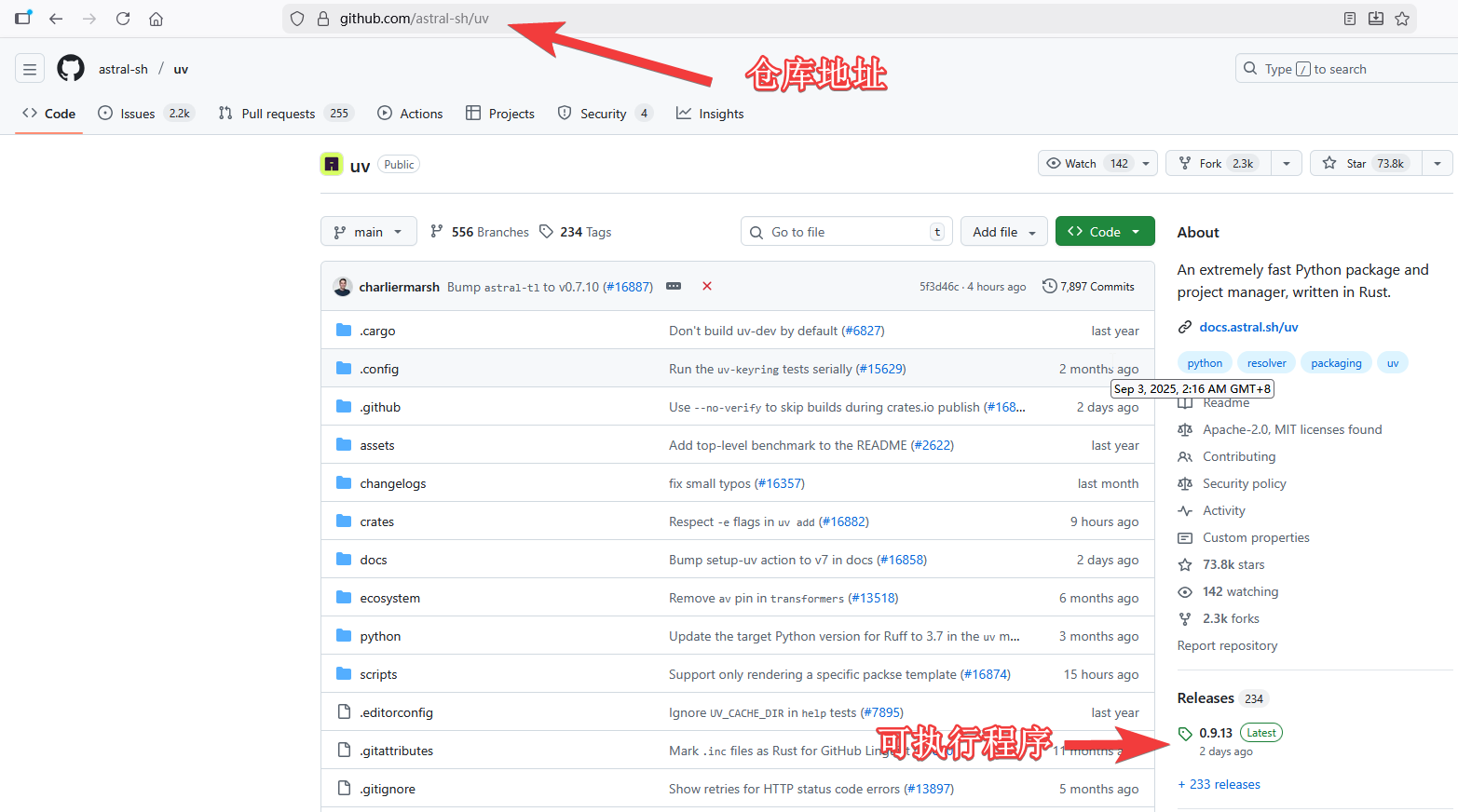The height and width of the screenshot is (812, 1458).
Task: Expand the green Code dropdown
Action: (1105, 232)
